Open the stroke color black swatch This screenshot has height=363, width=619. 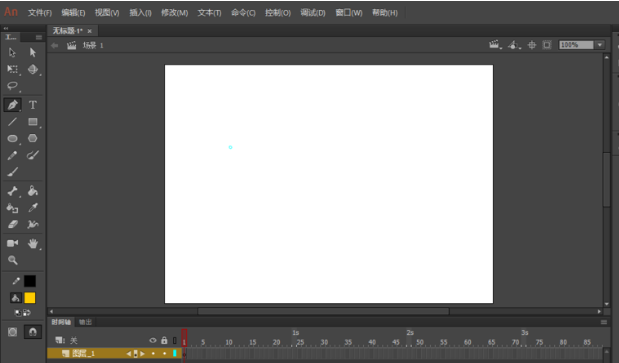click(30, 281)
